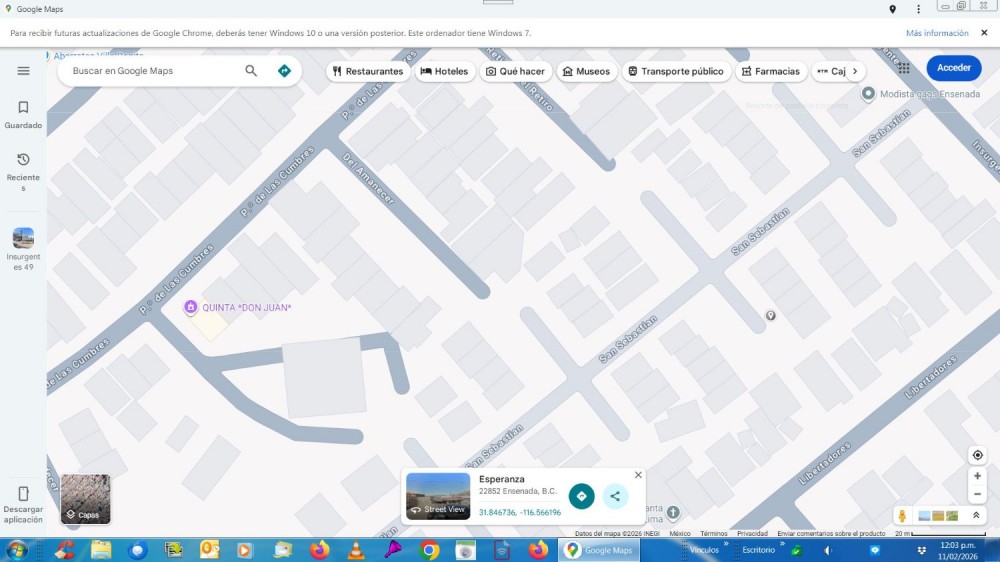This screenshot has width=1000, height=562.
Task: Open VLC media player from the taskbar
Action: click(356, 550)
